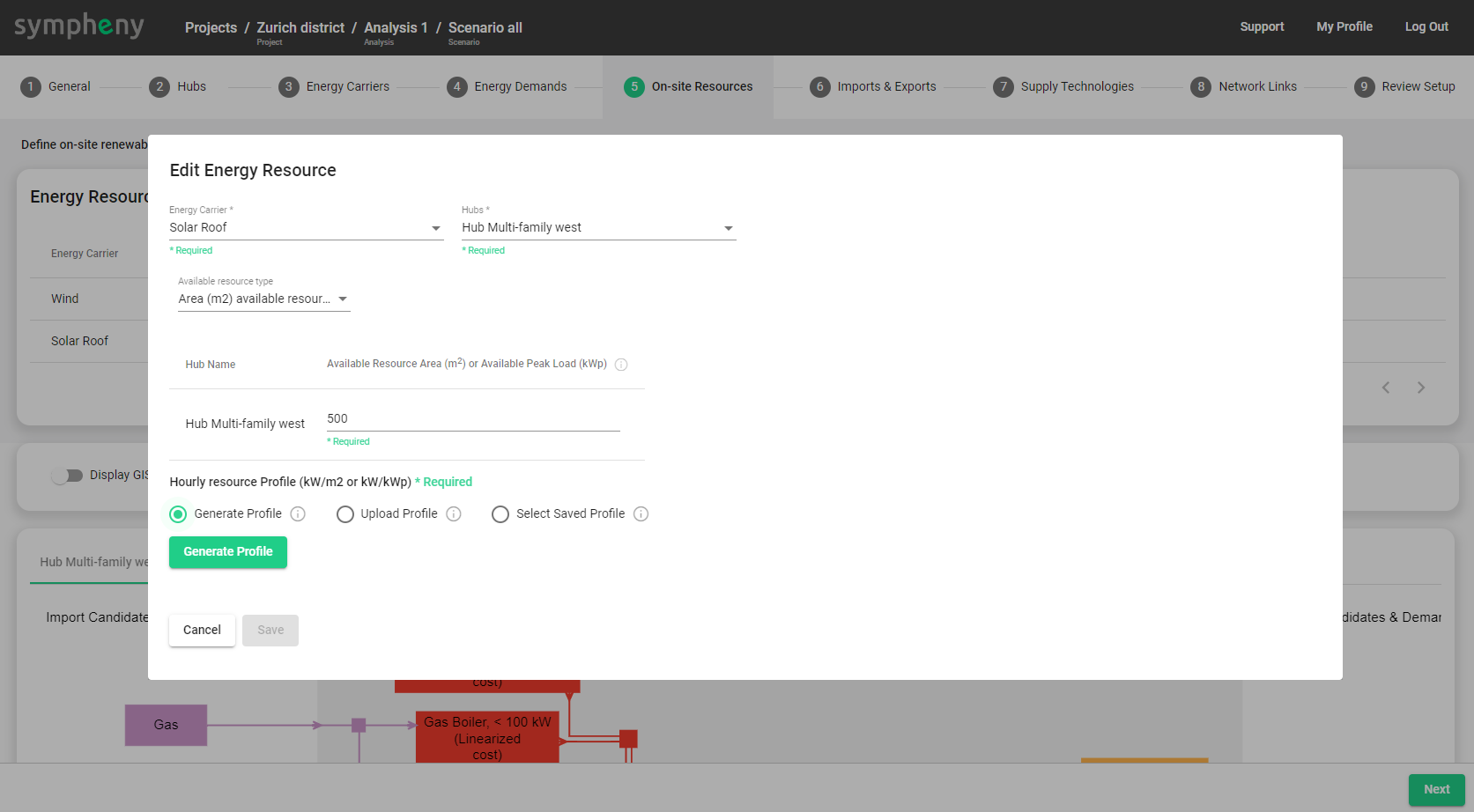Select the Generate Profile radio button

point(178,514)
